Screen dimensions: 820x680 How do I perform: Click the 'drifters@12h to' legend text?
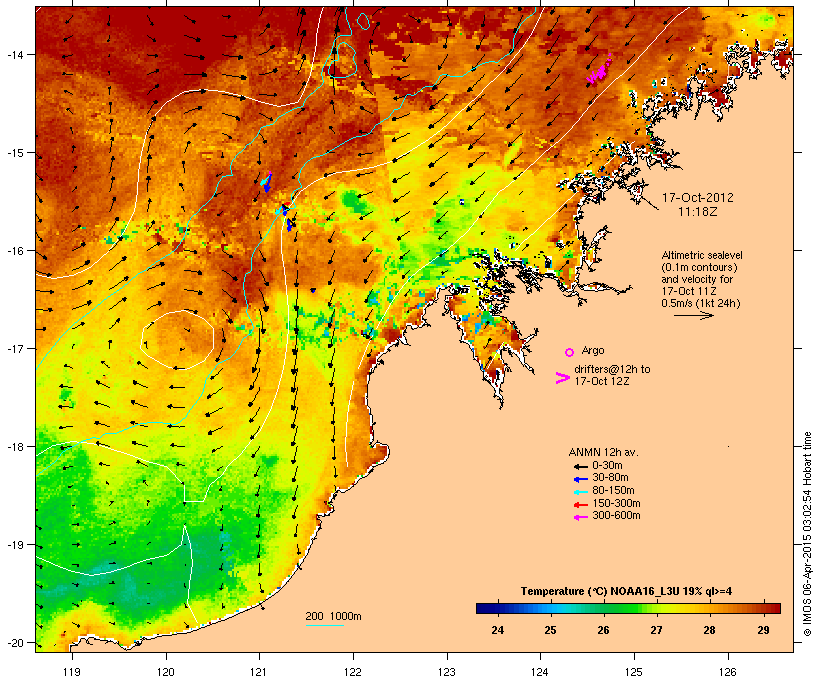(x=612, y=369)
